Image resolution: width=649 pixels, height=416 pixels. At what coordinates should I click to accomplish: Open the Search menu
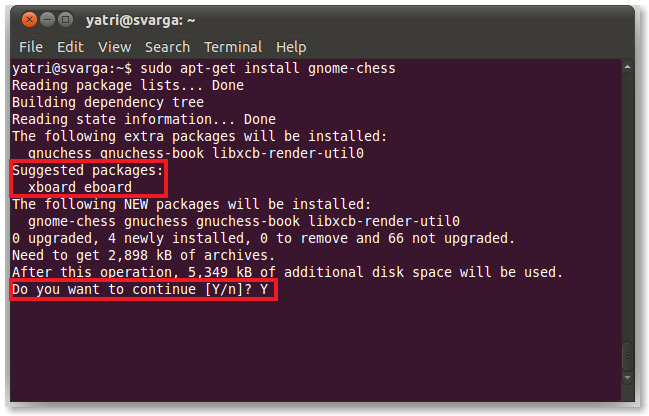(x=167, y=47)
